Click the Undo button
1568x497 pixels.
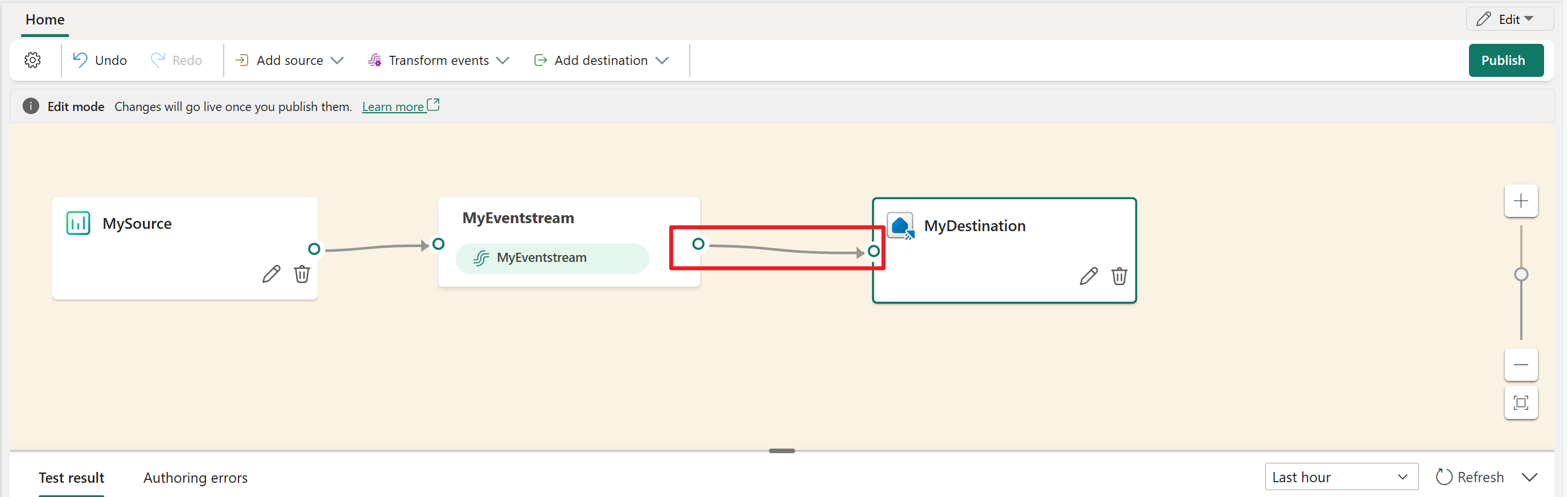(x=100, y=60)
